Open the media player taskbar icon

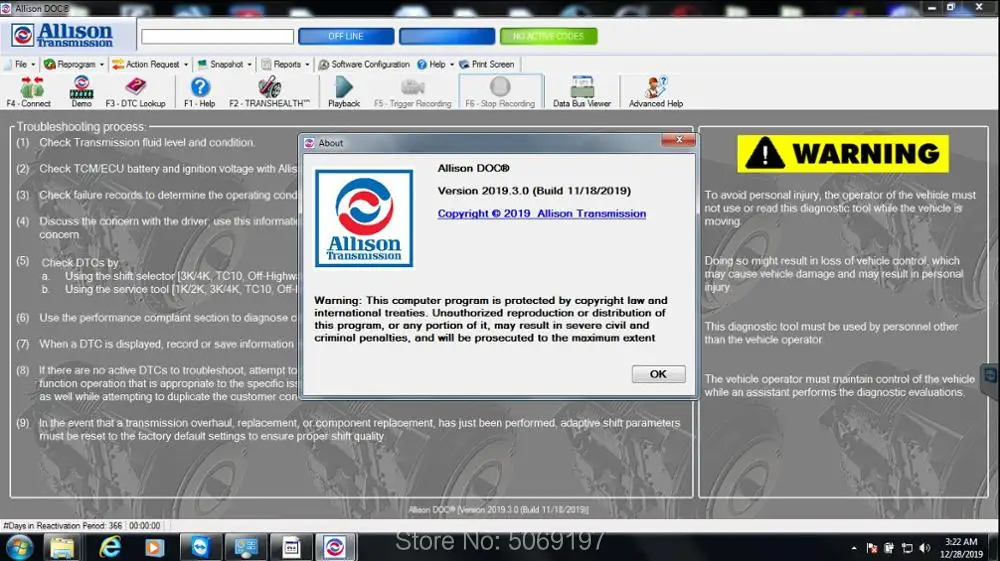point(154,547)
